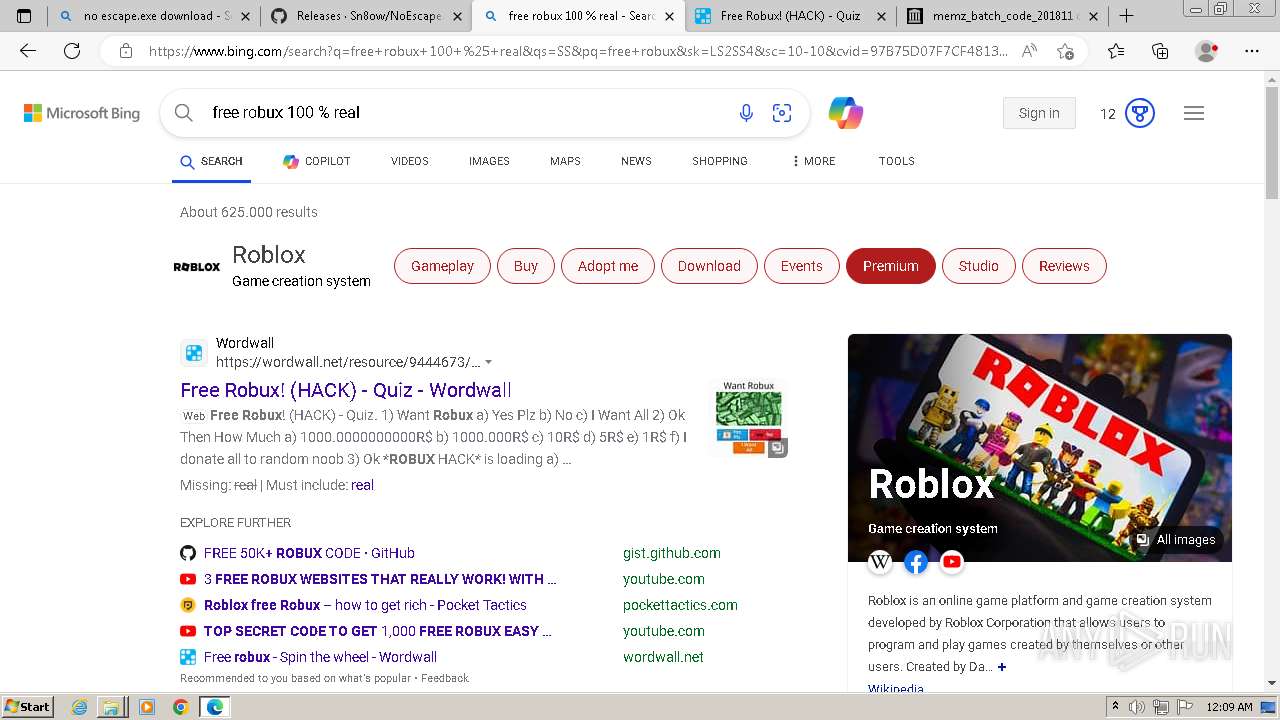Click the Sign in button
Viewport: 1280px width, 720px height.
1039,113
